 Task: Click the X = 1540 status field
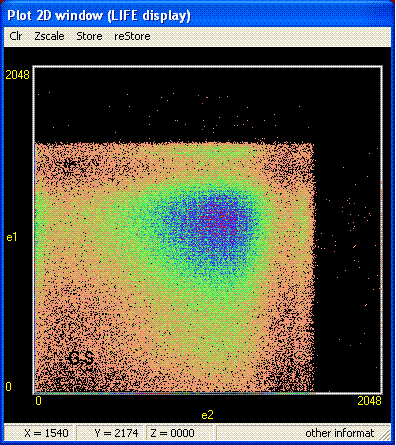[x=41, y=433]
